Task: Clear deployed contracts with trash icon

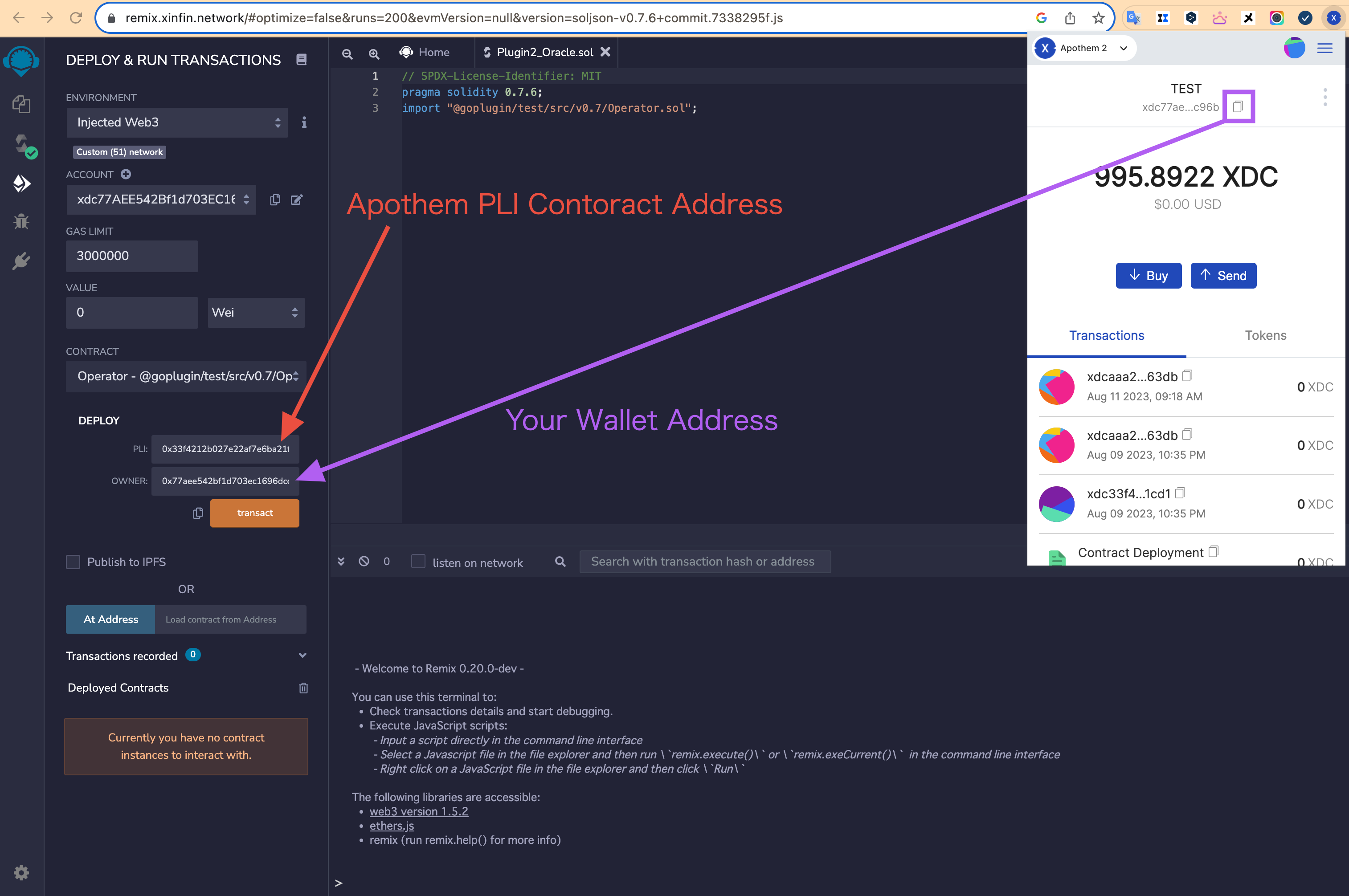Action: coord(303,688)
